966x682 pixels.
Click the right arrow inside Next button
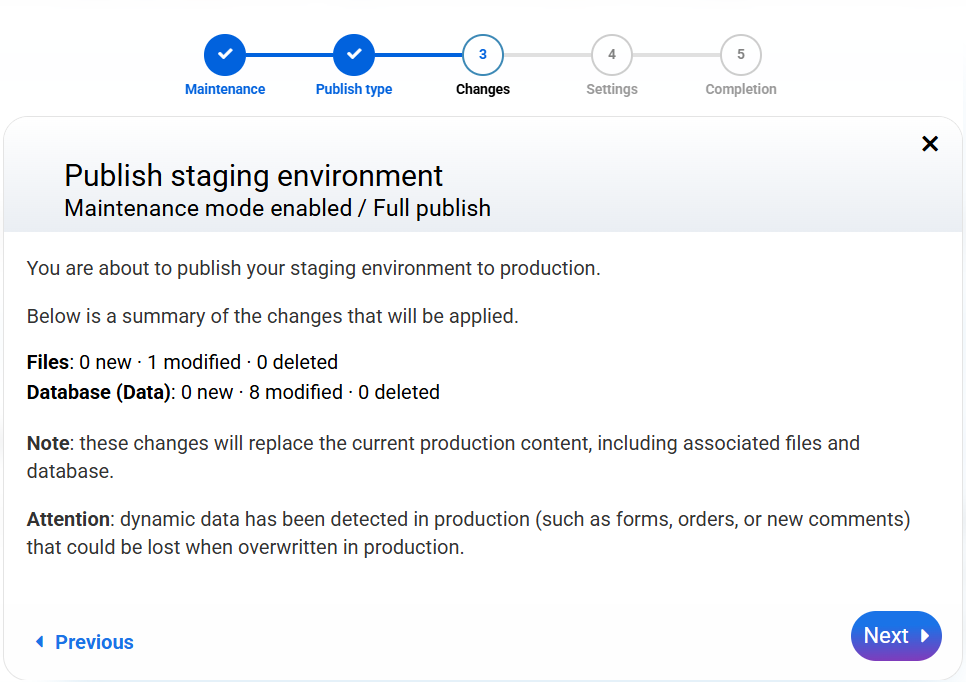point(925,636)
